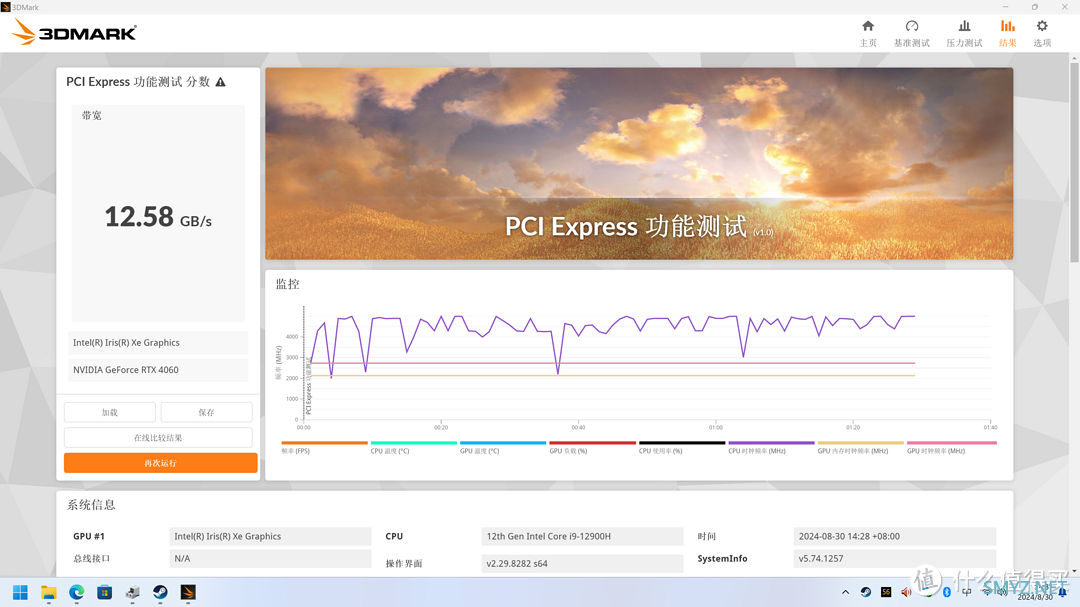Launch Microsoft Edge from taskbar
This screenshot has height=607, width=1080.
pos(76,593)
